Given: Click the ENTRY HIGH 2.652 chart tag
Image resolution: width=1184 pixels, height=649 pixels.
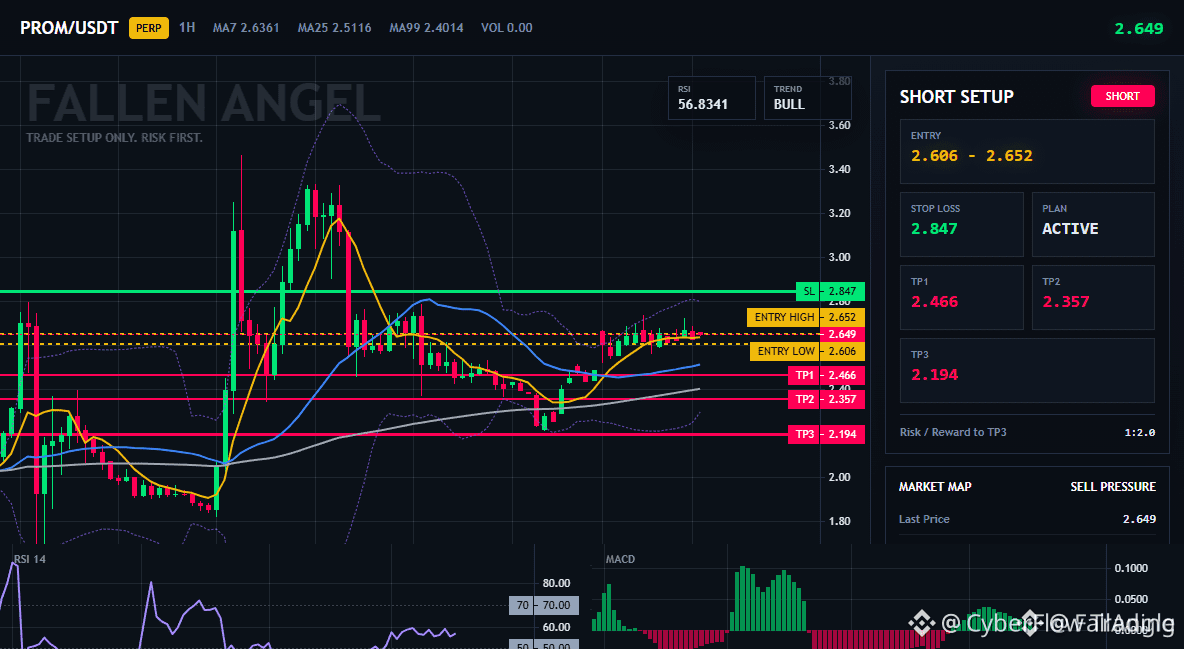Looking at the screenshot, I should 806,317.
